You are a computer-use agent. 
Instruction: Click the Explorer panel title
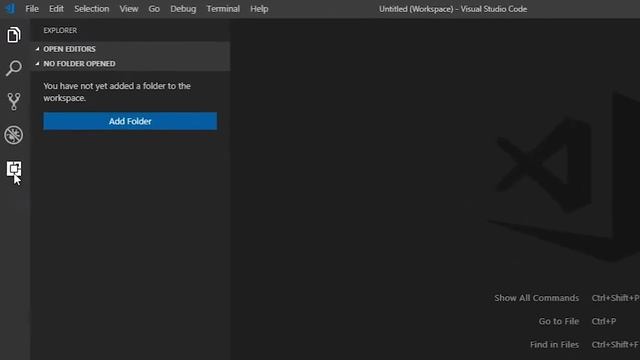[x=60, y=31]
